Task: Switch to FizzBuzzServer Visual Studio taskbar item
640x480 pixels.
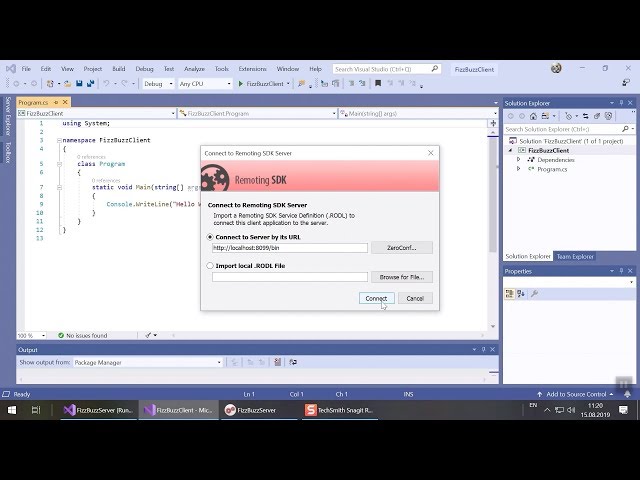Action: pyautogui.click(x=99, y=410)
